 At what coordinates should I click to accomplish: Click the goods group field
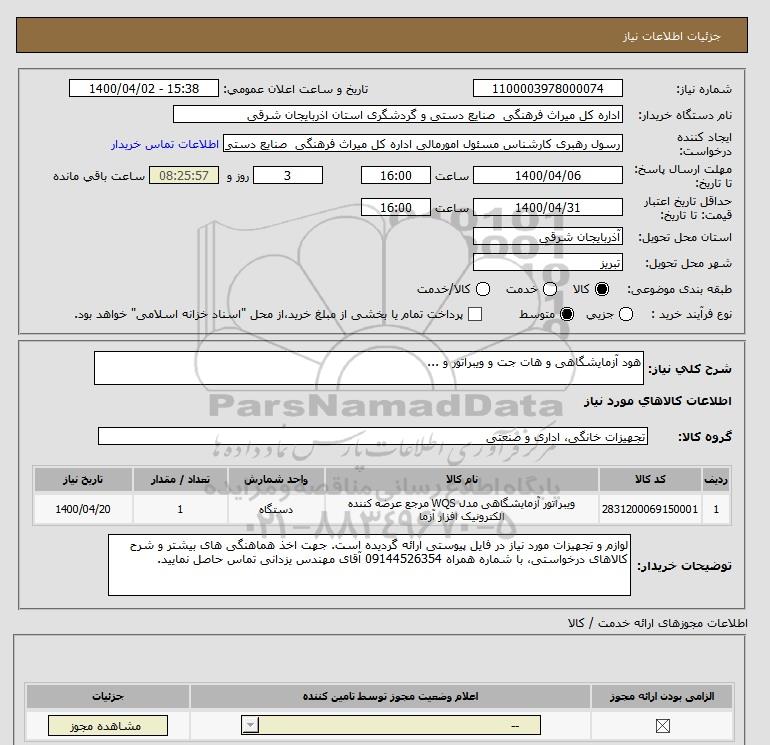pyautogui.click(x=373, y=436)
